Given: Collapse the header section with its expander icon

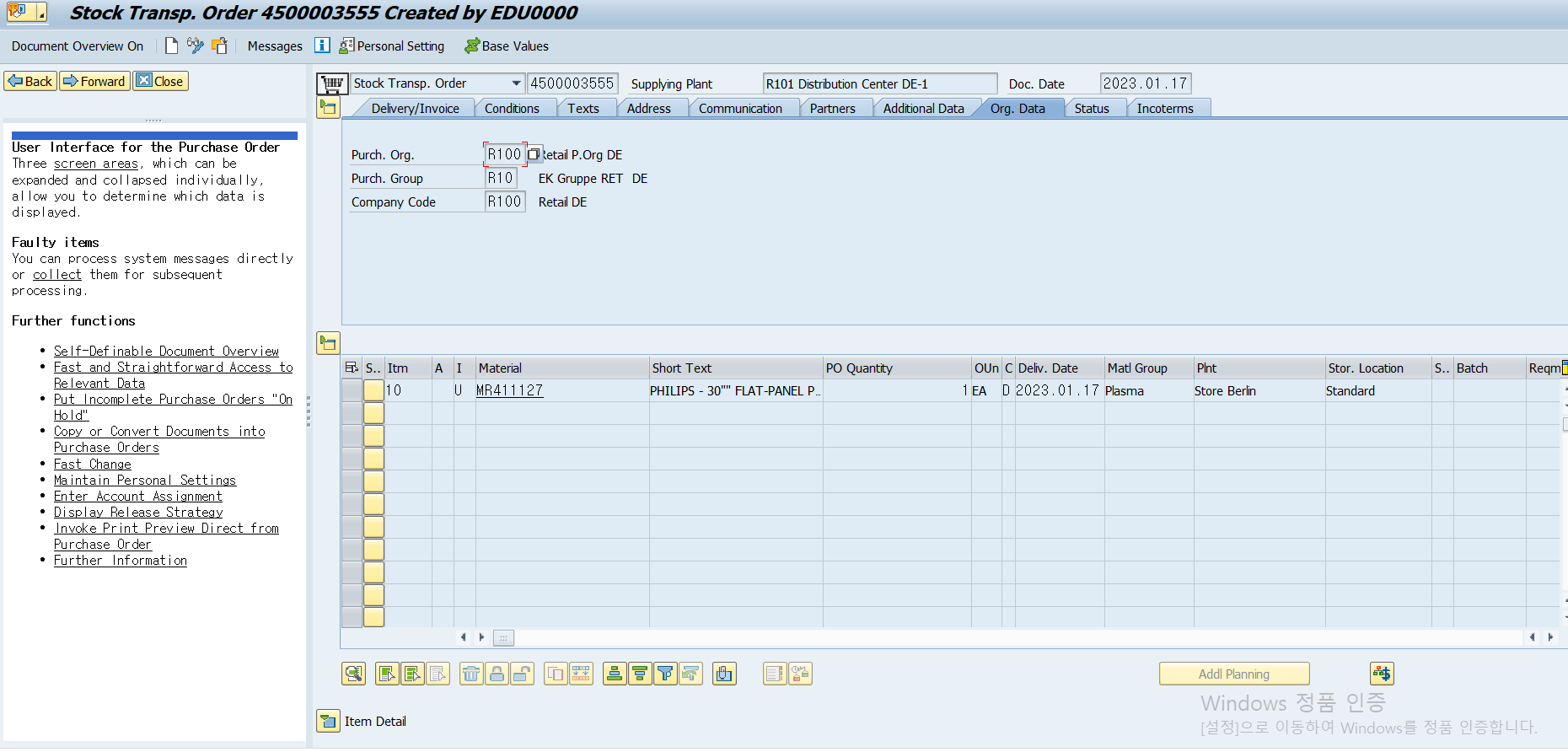Looking at the screenshot, I should [x=328, y=107].
